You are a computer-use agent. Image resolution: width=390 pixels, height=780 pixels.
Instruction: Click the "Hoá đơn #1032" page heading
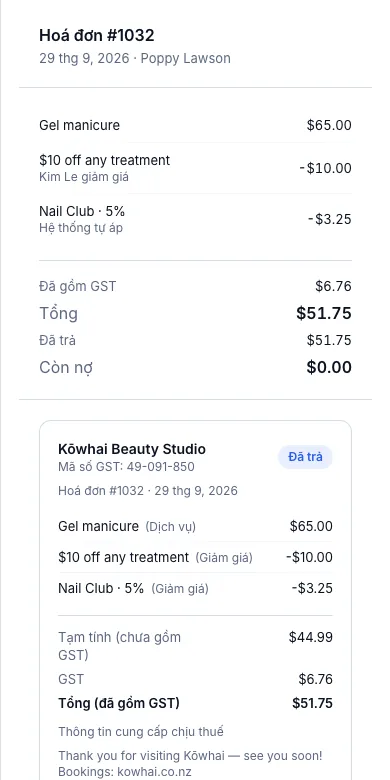pos(97,35)
